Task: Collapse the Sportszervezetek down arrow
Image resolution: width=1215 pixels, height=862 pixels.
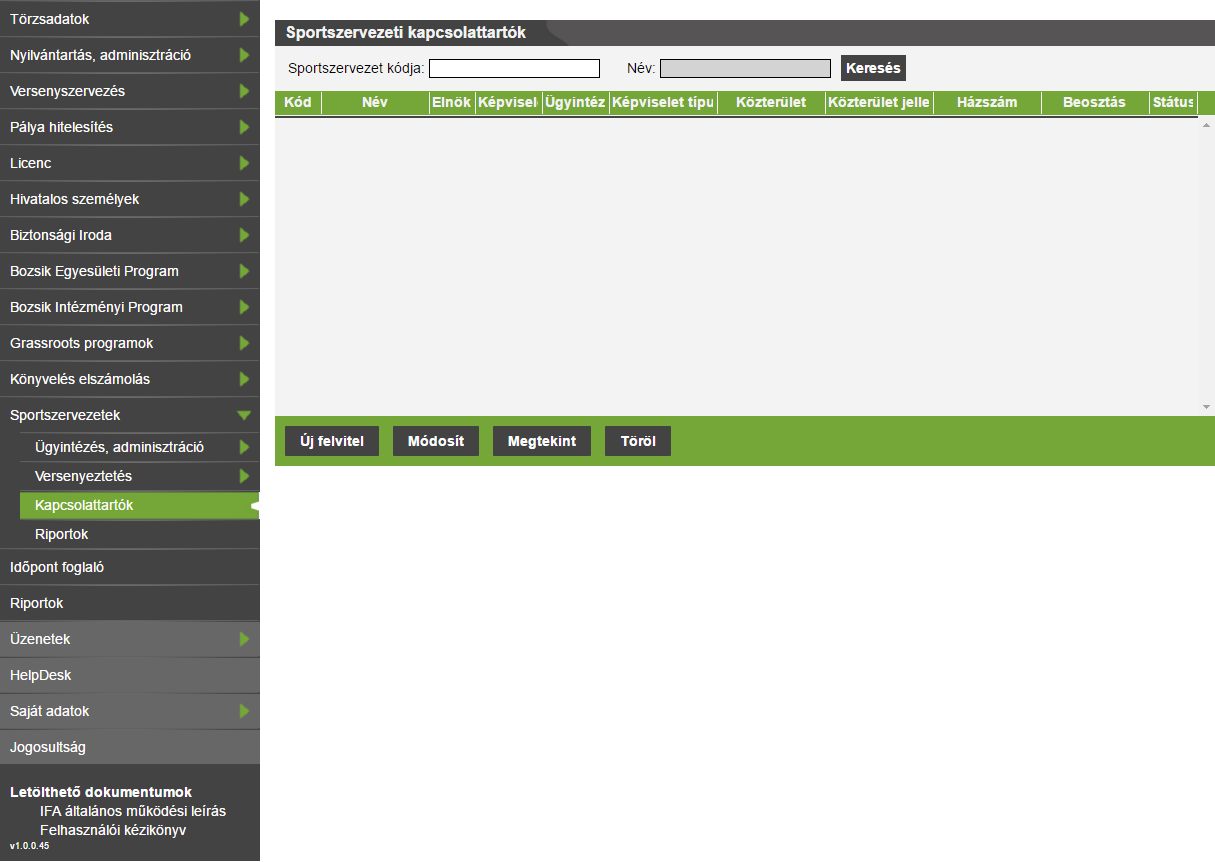Action: [x=244, y=415]
